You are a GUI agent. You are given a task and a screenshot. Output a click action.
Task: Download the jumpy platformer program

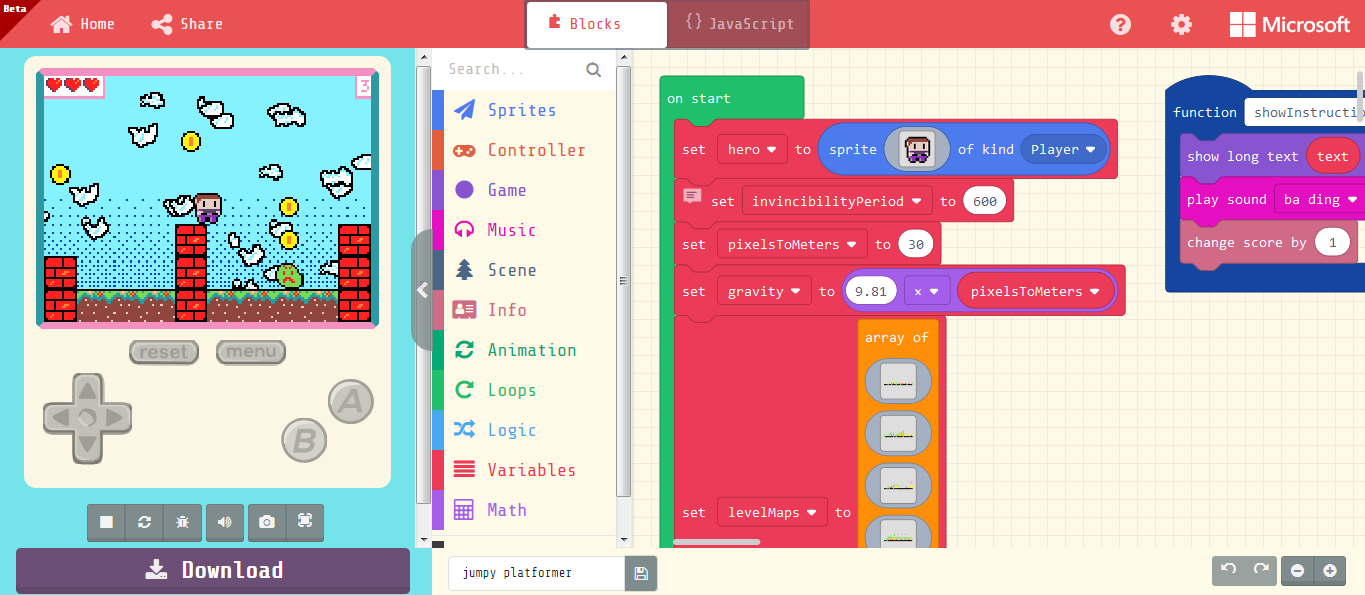coord(213,570)
